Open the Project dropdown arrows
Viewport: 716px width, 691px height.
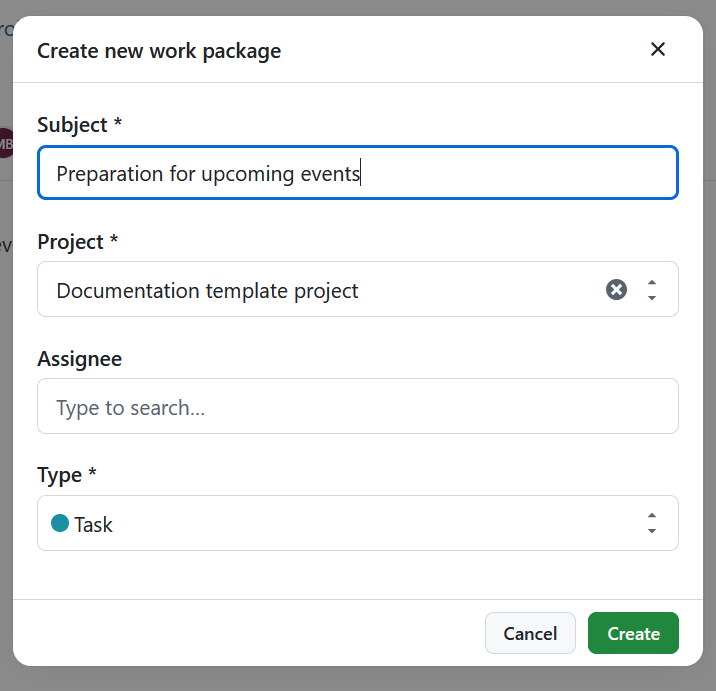652,290
